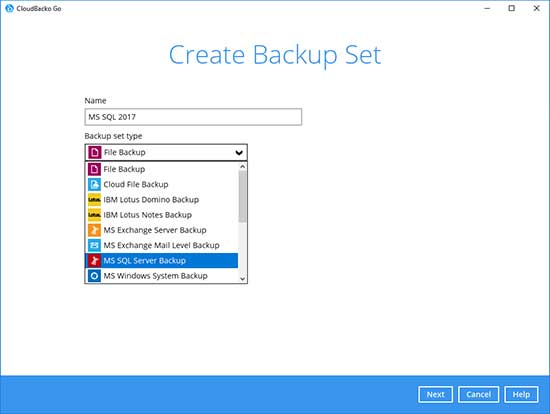Select MS SQL Server Backup option

pyautogui.click(x=162, y=261)
